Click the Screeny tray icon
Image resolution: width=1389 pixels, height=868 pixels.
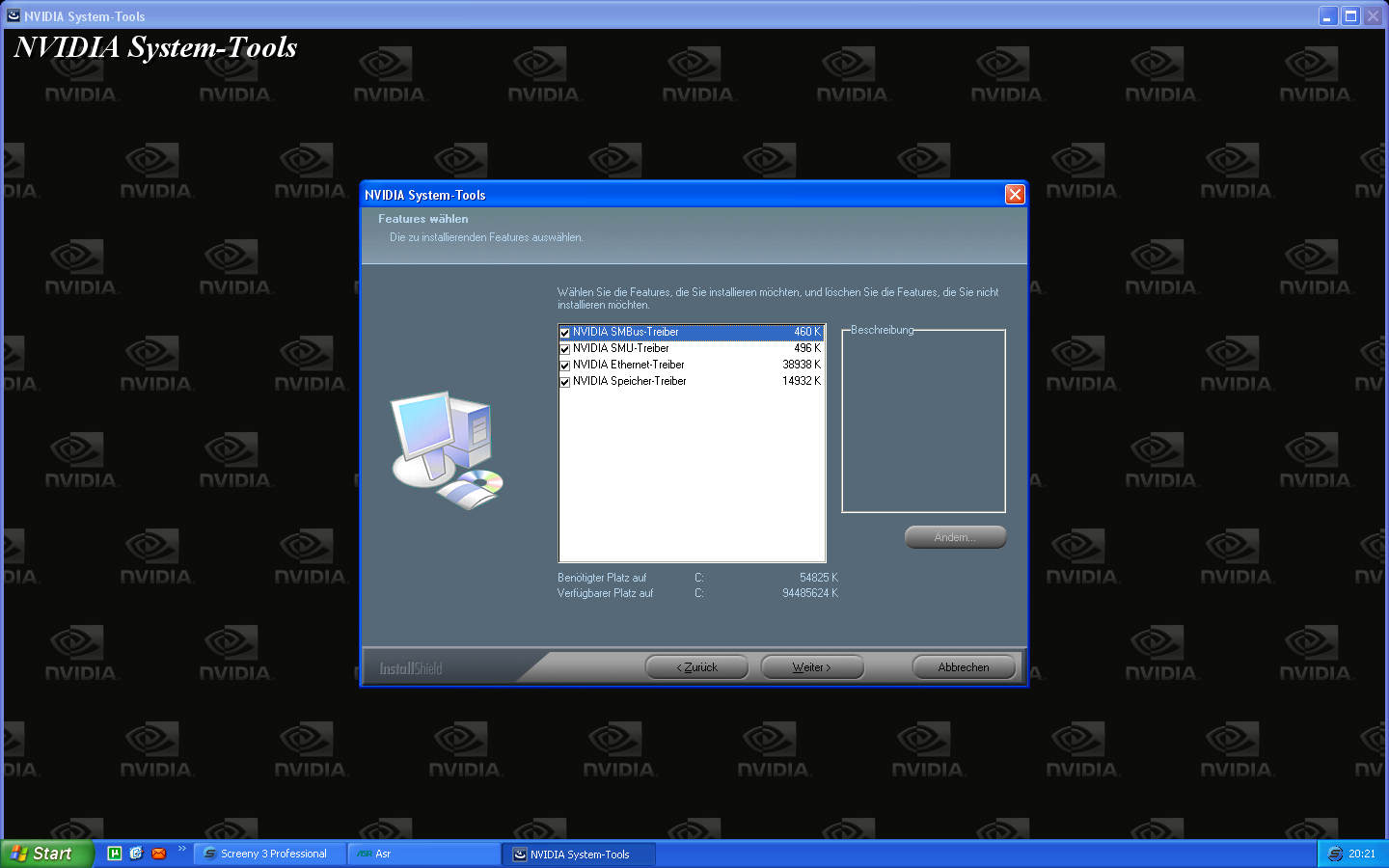(x=1335, y=854)
